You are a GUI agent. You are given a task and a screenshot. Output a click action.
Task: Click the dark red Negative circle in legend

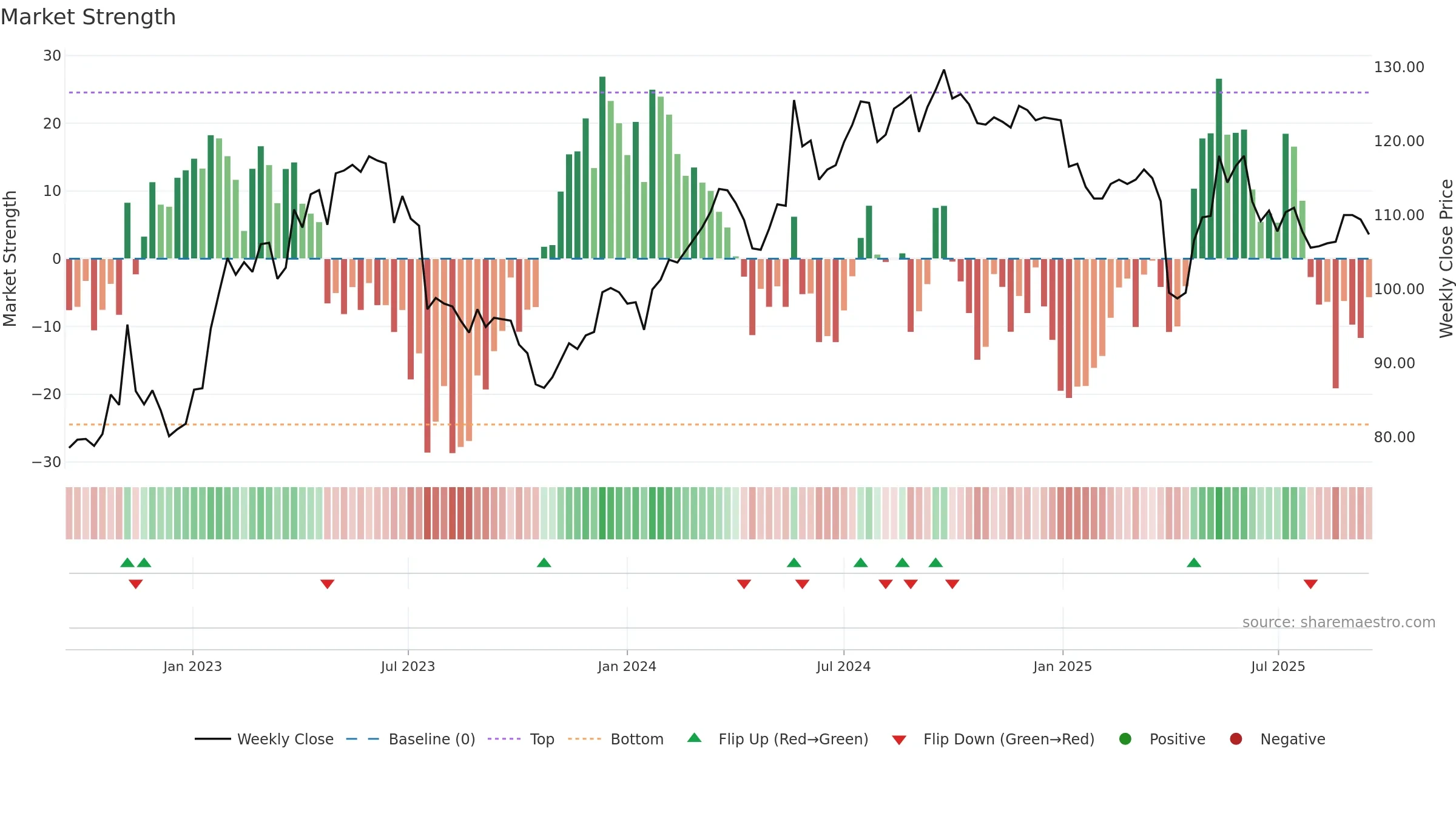click(1236, 739)
